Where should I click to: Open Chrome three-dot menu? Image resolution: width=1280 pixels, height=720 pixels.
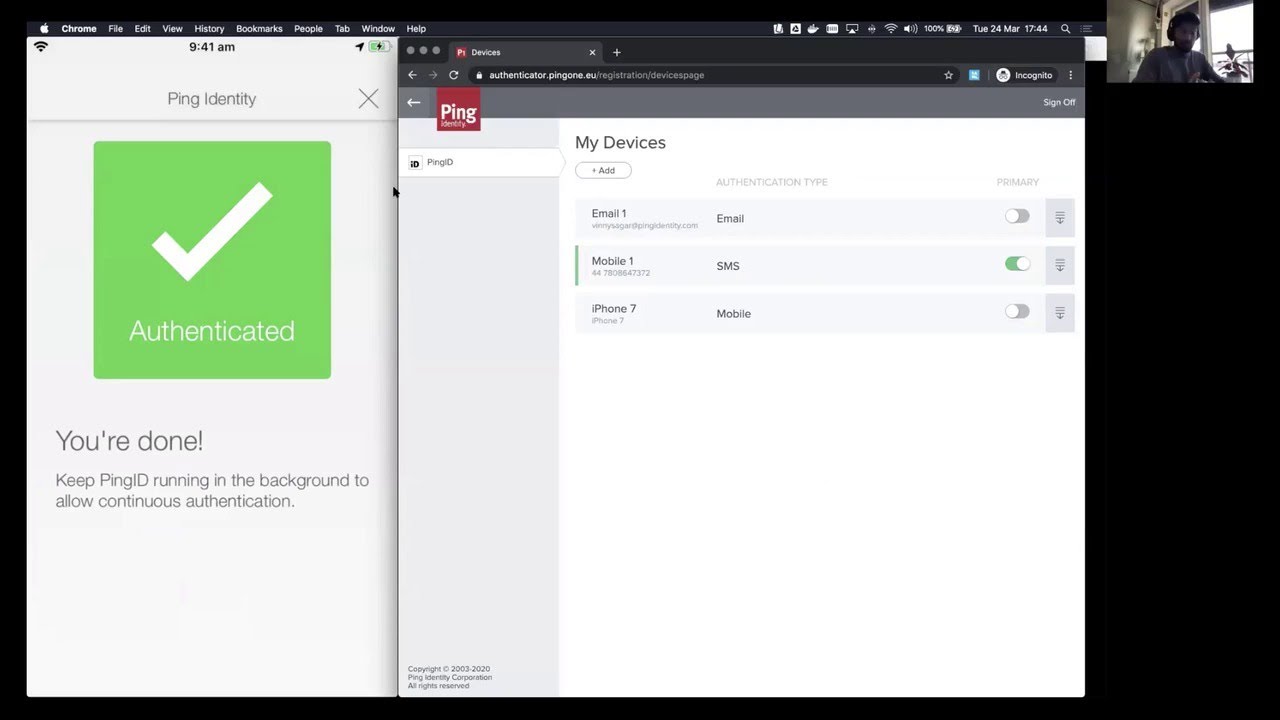pyautogui.click(x=1070, y=75)
